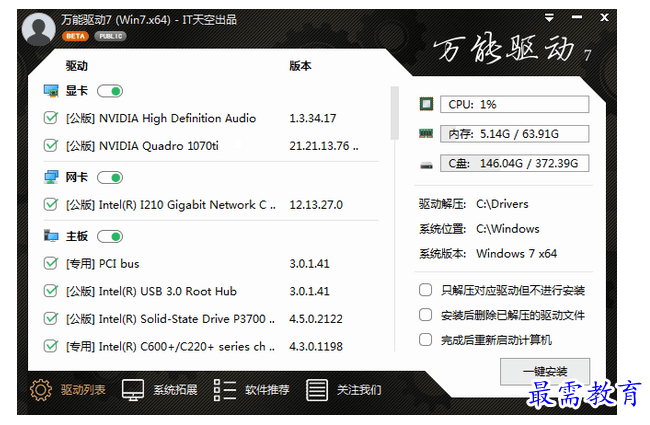This screenshot has height=425, width=650.
Task: Click the 驱动 column header
Action: [x=77, y=66]
